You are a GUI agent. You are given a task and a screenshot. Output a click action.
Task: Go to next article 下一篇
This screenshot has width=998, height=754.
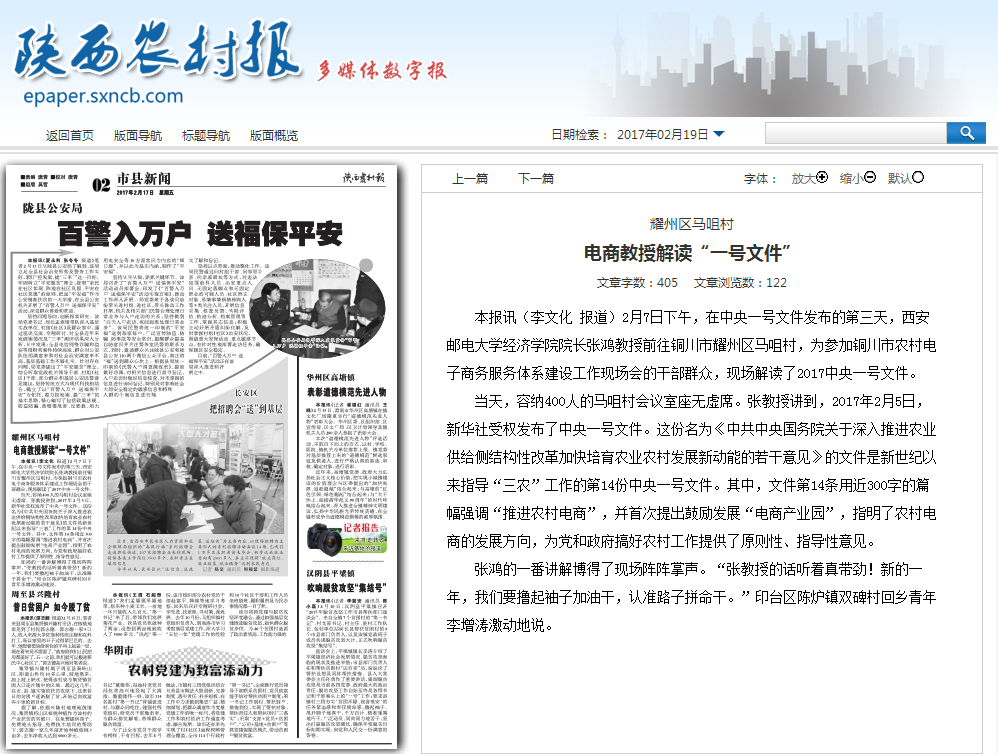[536, 179]
